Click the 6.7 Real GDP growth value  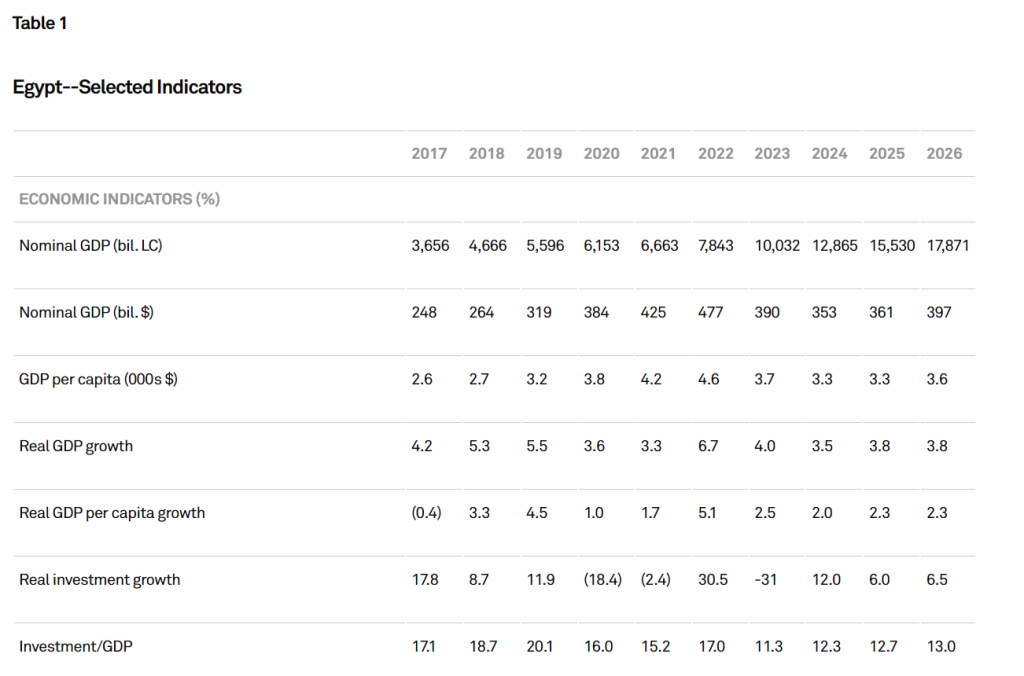coord(709,446)
